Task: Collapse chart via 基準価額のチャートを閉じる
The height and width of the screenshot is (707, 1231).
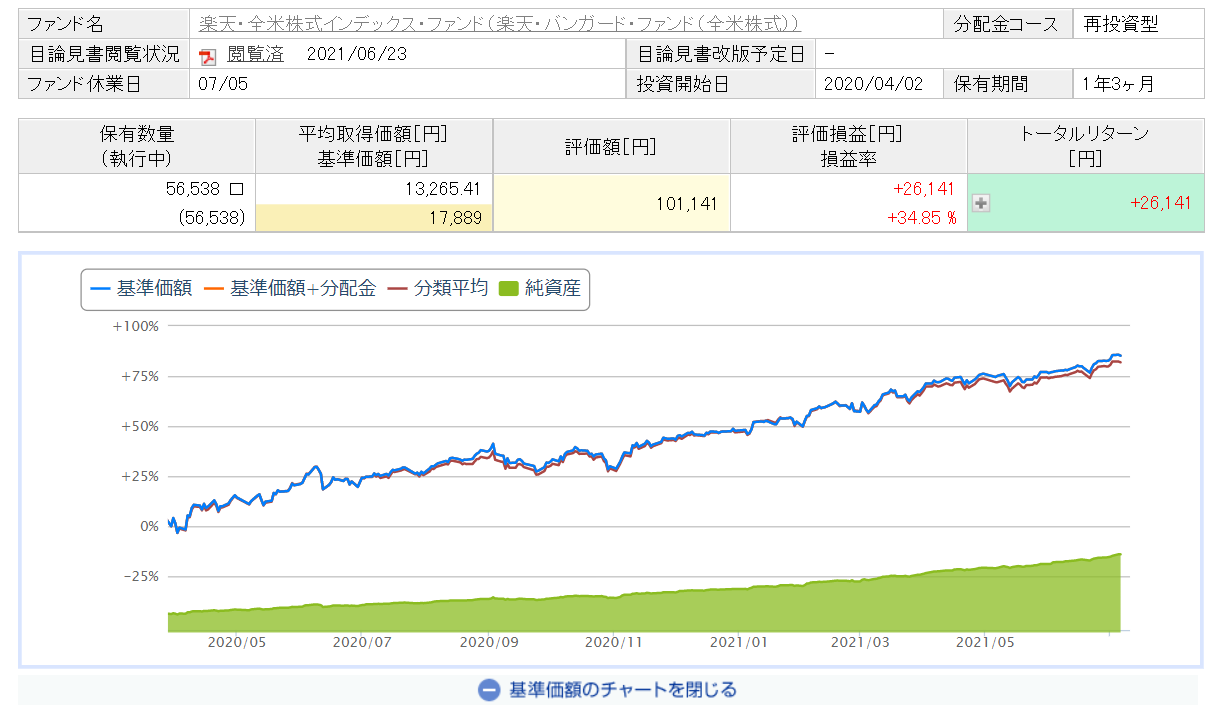Action: click(623, 689)
